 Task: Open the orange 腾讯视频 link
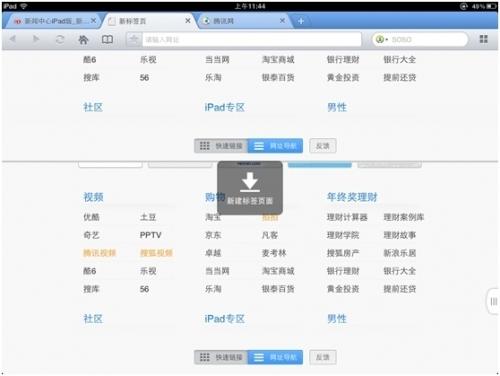point(99,253)
